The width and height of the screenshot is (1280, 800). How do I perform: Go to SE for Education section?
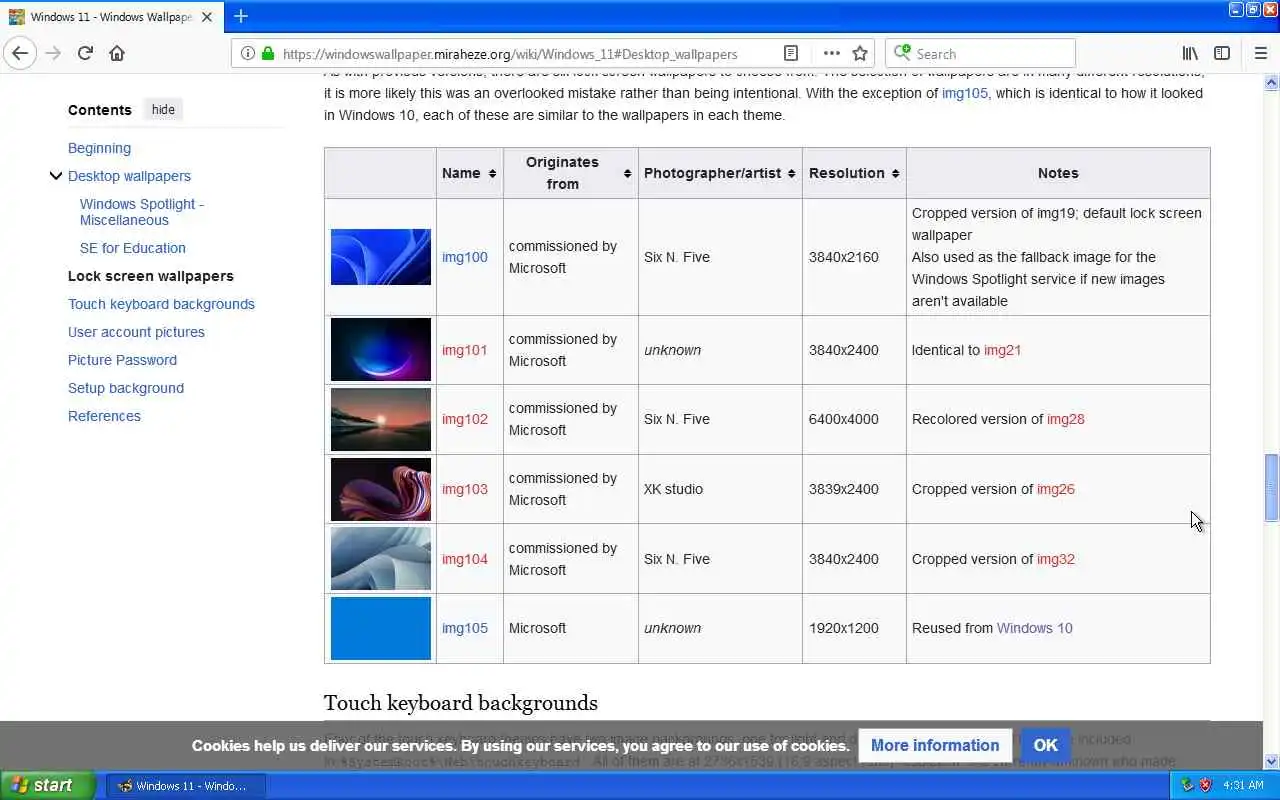point(133,248)
